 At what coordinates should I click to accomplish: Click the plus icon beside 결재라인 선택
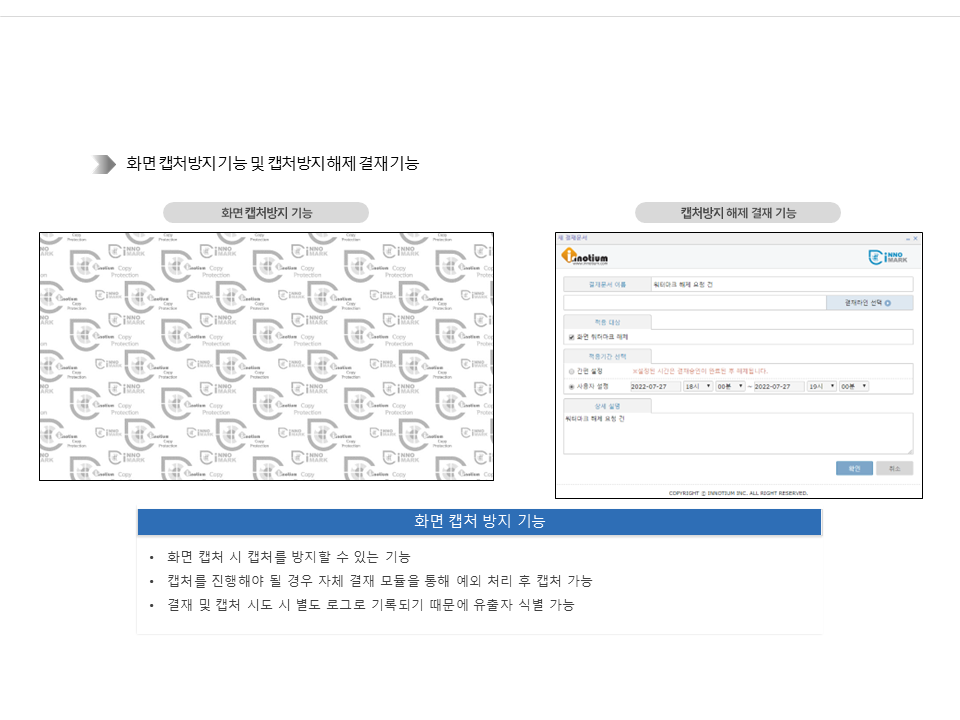[887, 303]
